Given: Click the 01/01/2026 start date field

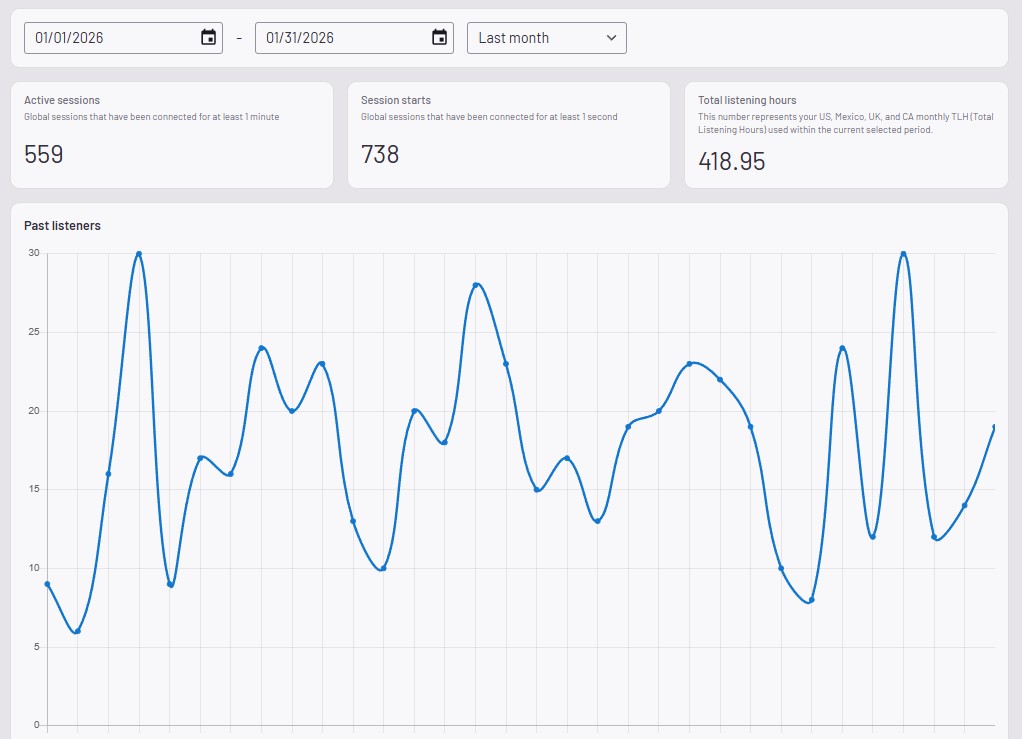Looking at the screenshot, I should coord(105,38).
